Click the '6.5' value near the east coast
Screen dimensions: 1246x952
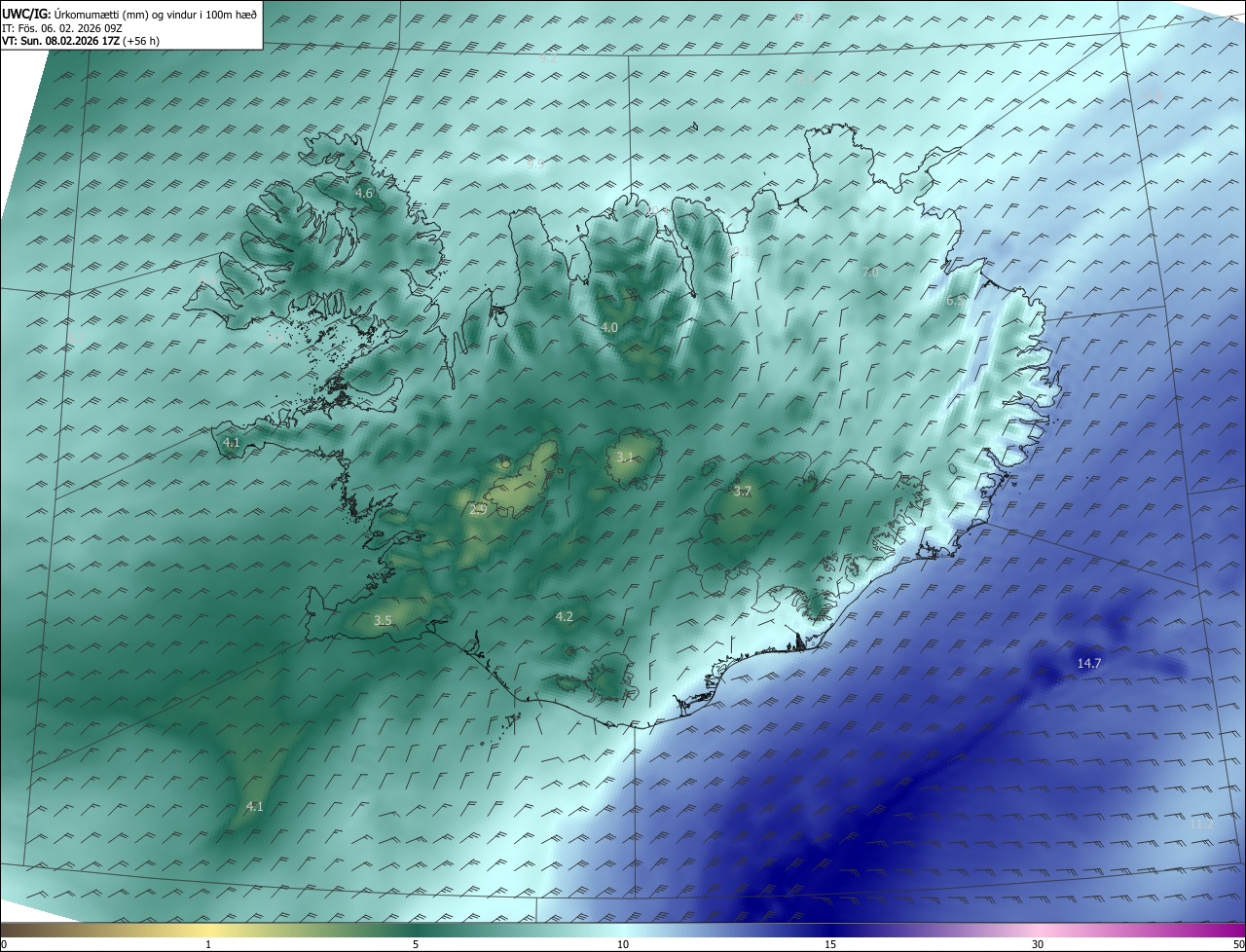(x=956, y=301)
